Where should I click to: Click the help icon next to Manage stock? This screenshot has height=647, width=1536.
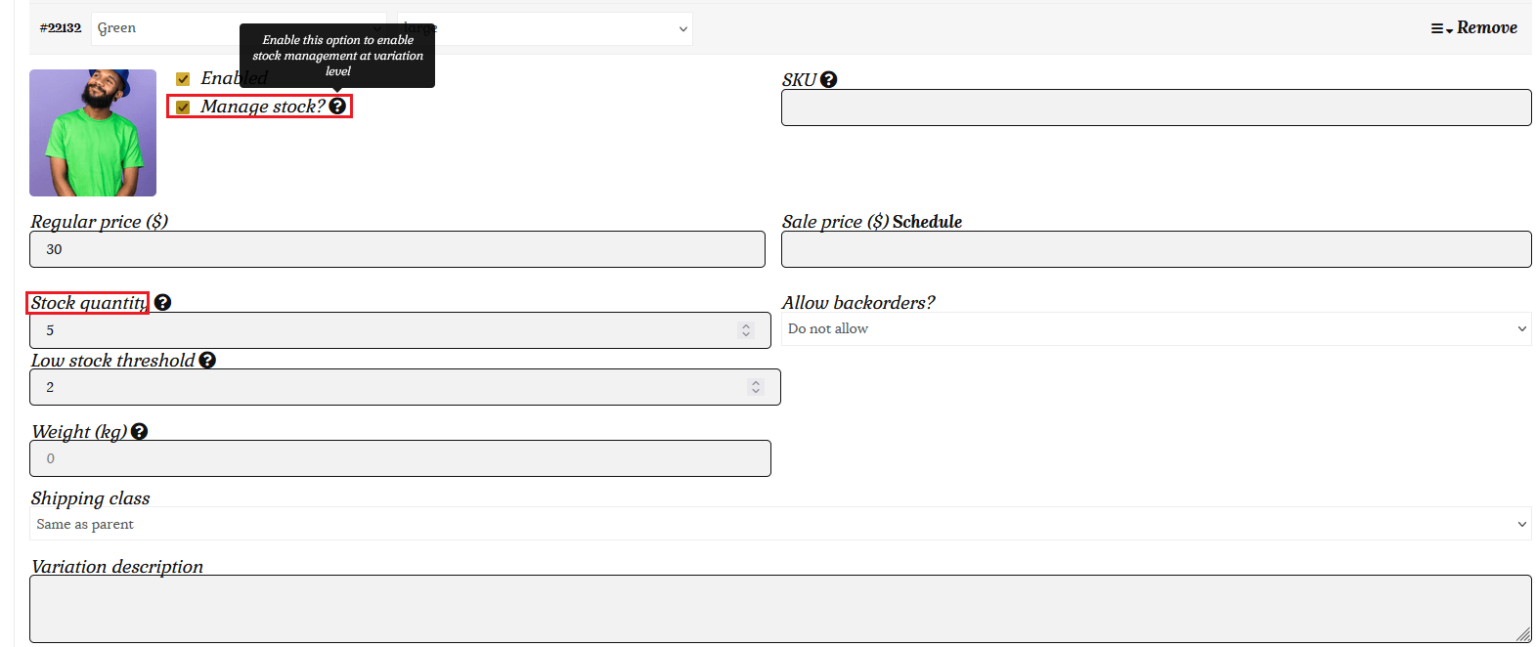pos(338,106)
